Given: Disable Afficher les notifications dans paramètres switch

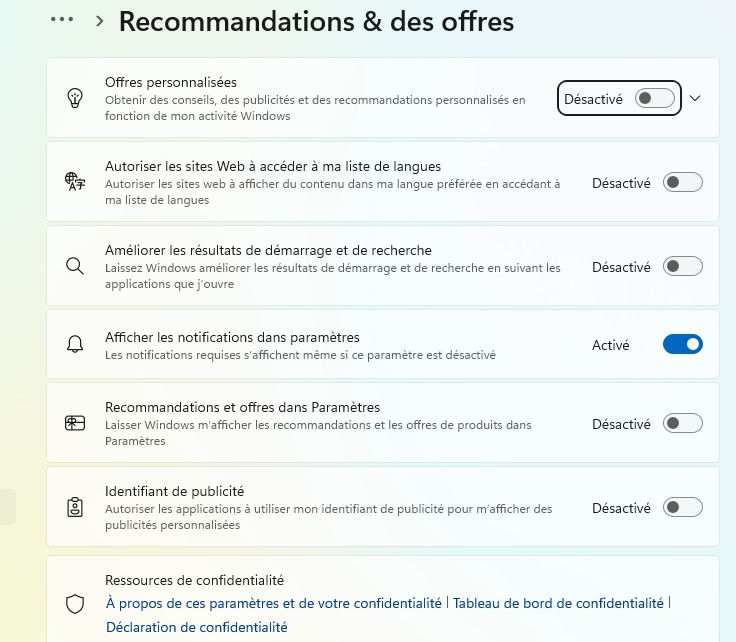Looking at the screenshot, I should click(x=682, y=344).
